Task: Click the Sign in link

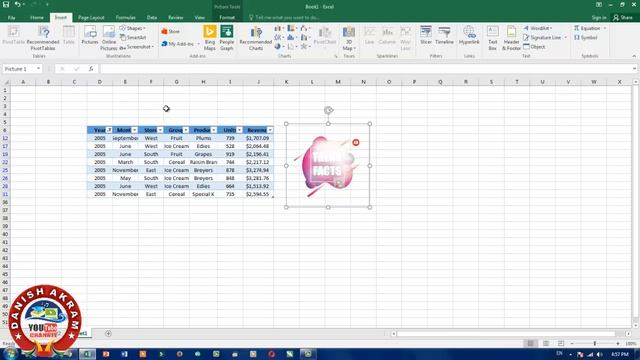Action: (599, 18)
